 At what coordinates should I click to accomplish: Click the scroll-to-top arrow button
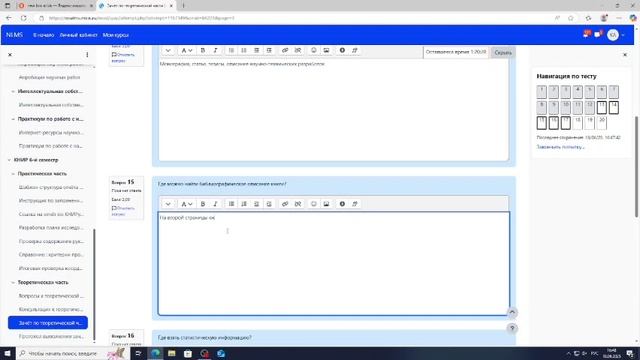click(512, 312)
